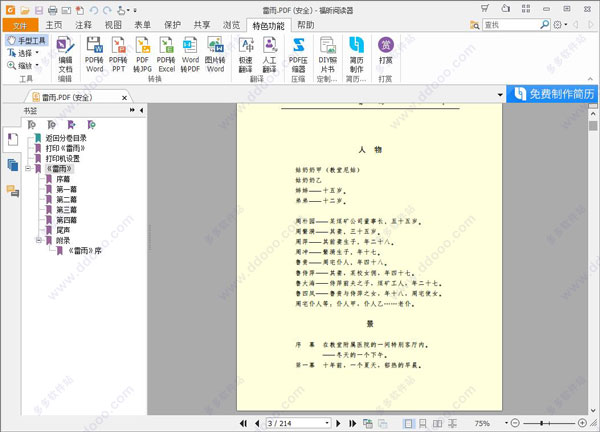This screenshot has width=600, height=432.
Task: Click the zoom in plus button
Action: (582, 423)
